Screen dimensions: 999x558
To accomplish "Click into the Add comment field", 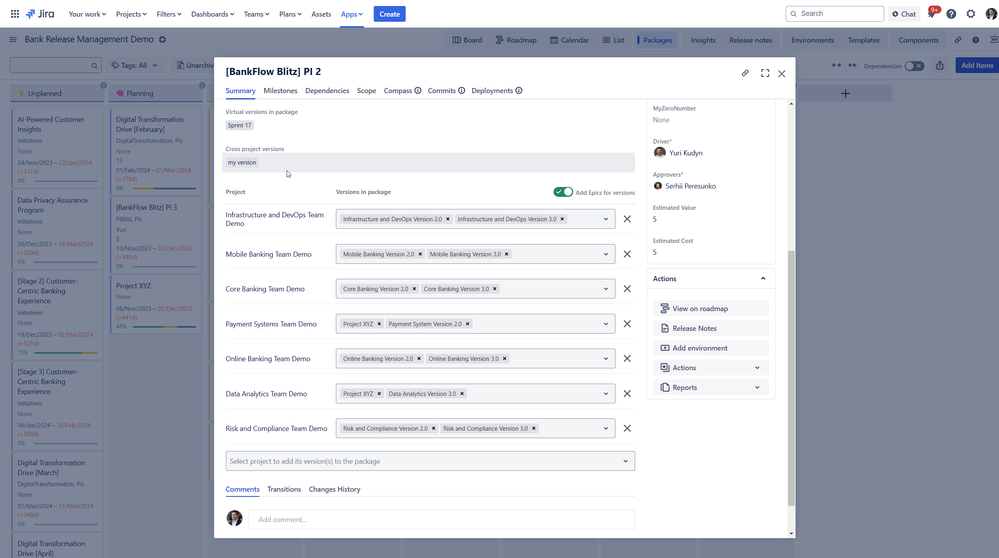I will pyautogui.click(x=442, y=519).
